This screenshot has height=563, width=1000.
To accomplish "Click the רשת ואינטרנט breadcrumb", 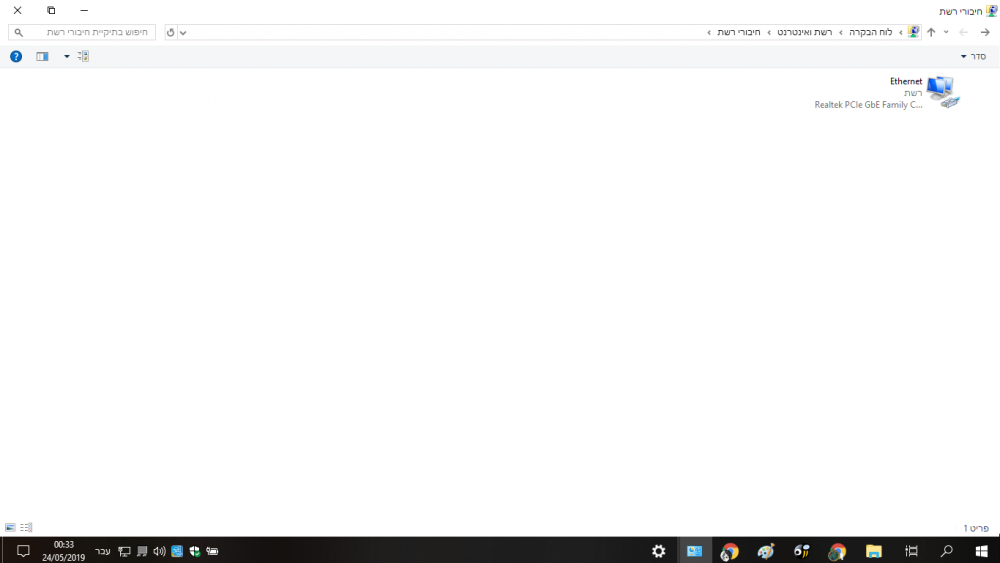I will pos(804,33).
